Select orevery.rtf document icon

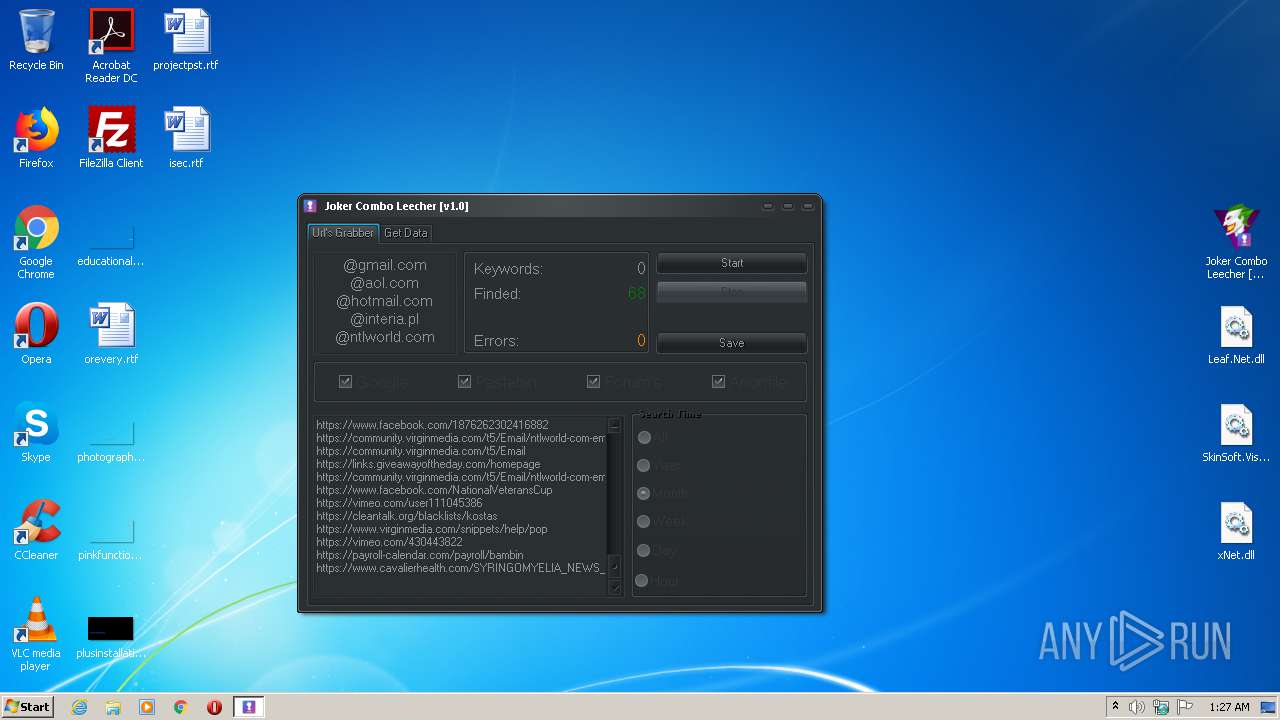(x=111, y=334)
